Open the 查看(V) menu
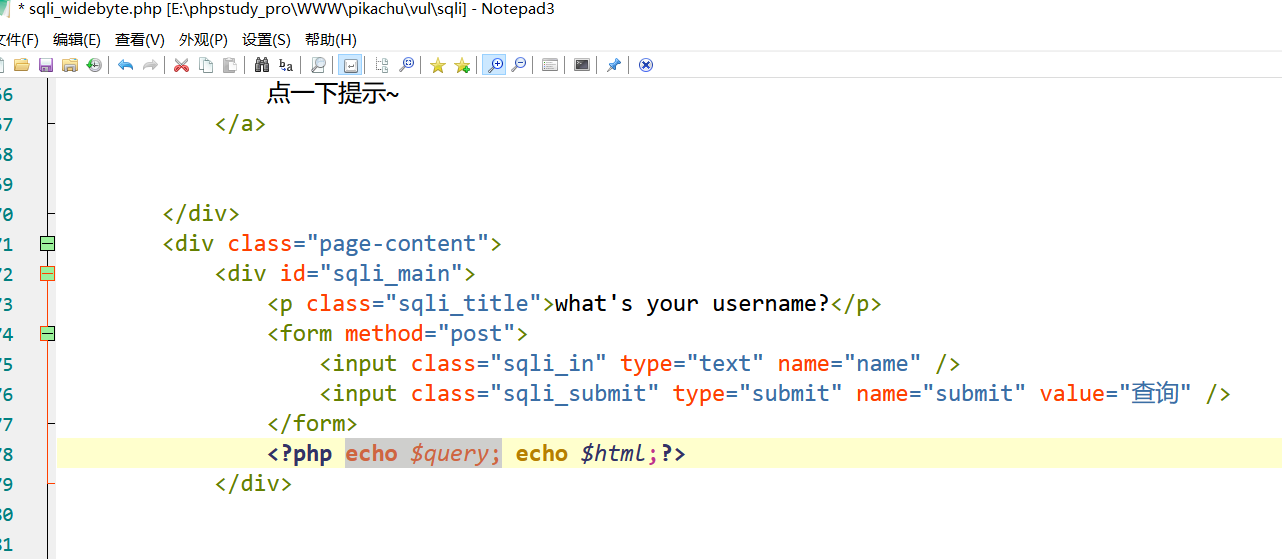1282x559 pixels. 140,40
